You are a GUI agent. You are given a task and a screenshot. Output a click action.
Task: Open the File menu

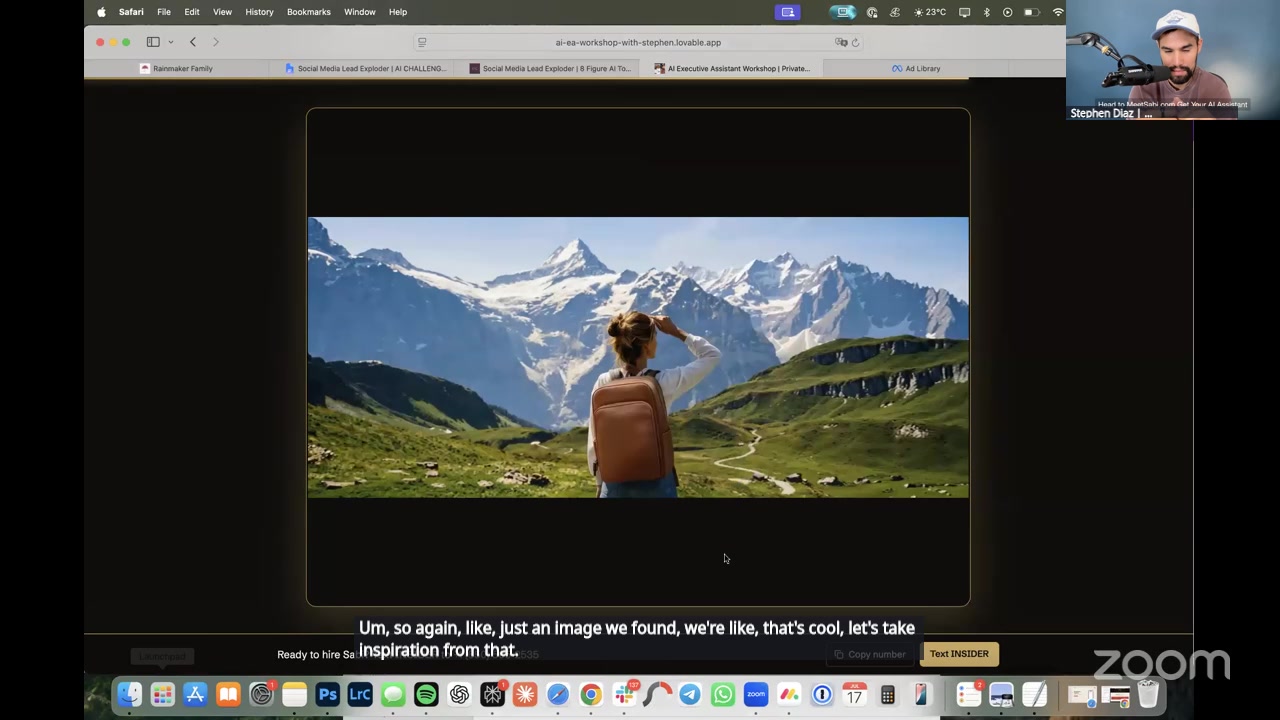pyautogui.click(x=164, y=12)
